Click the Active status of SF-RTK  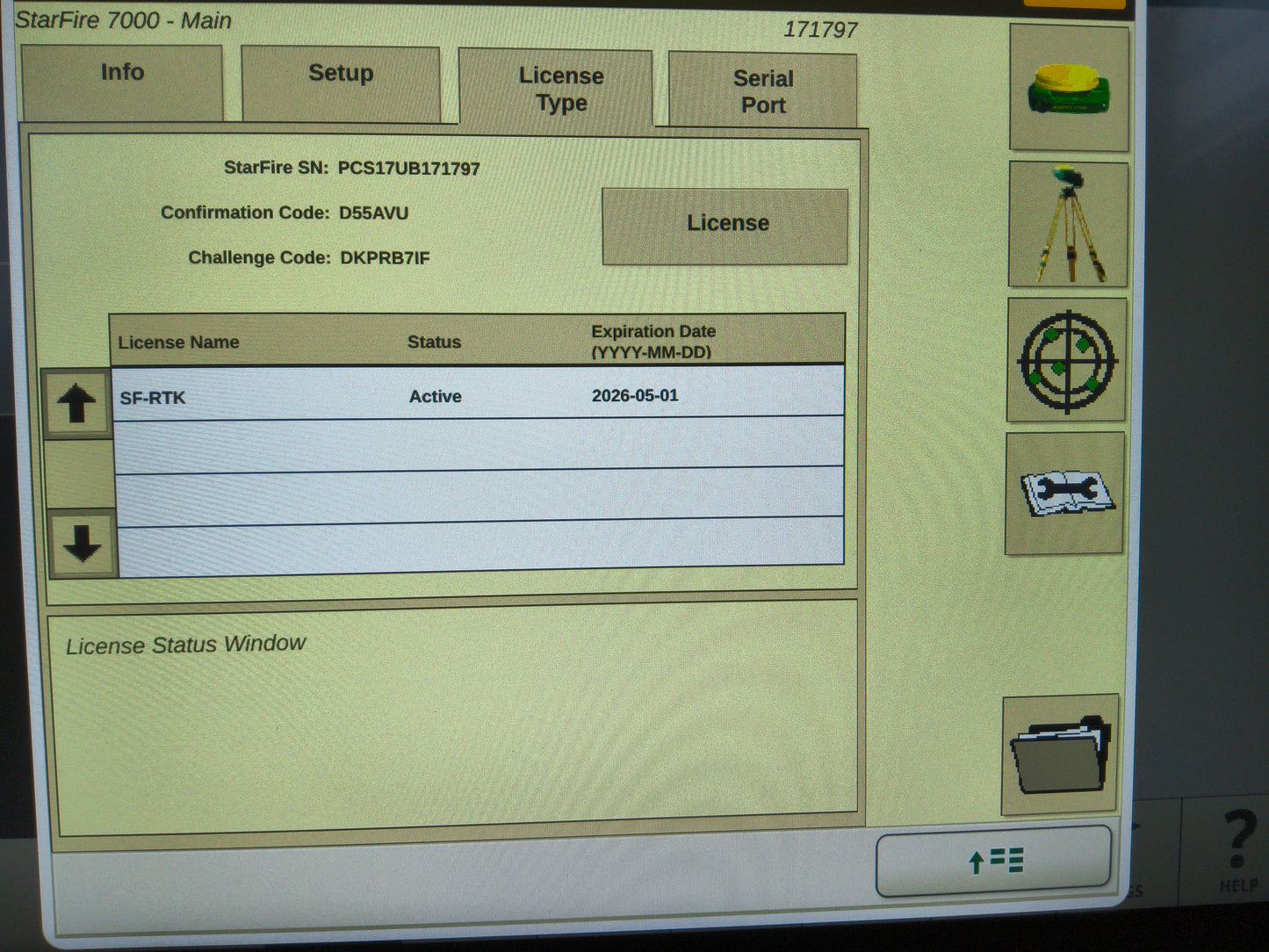434,396
